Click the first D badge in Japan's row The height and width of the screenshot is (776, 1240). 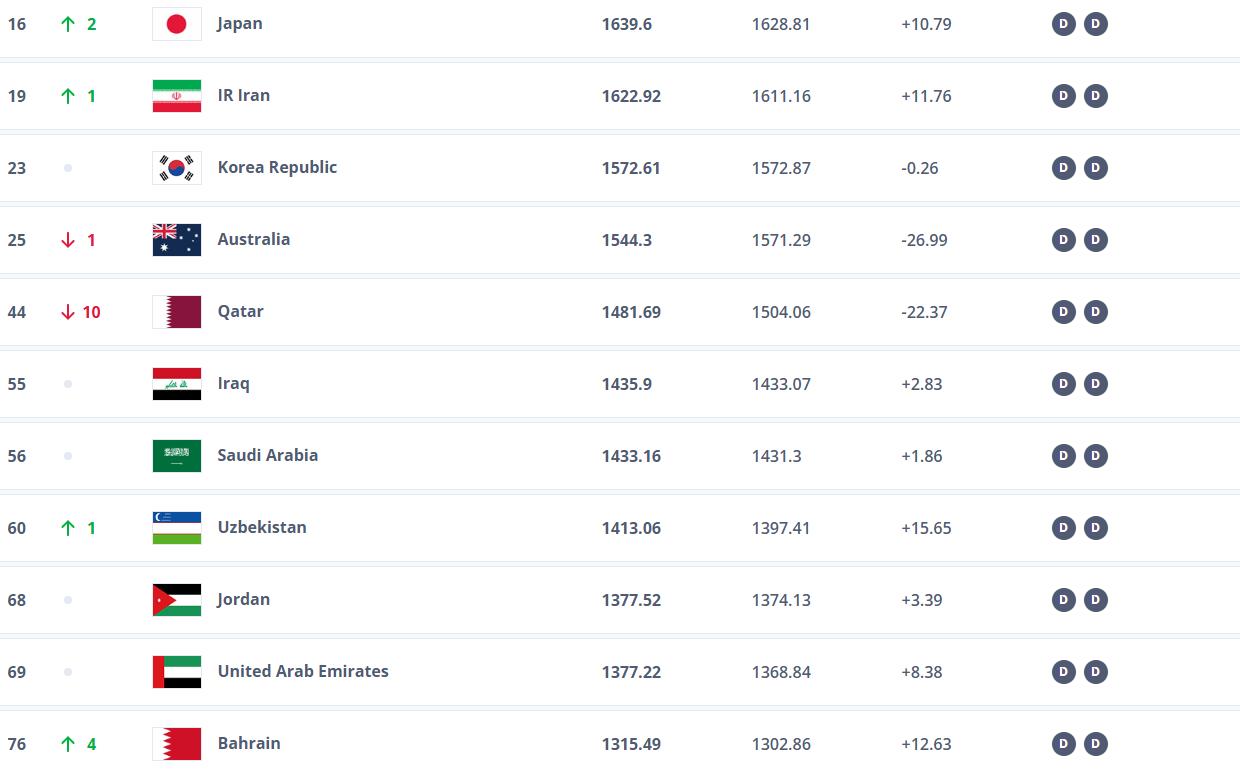[x=1063, y=24]
